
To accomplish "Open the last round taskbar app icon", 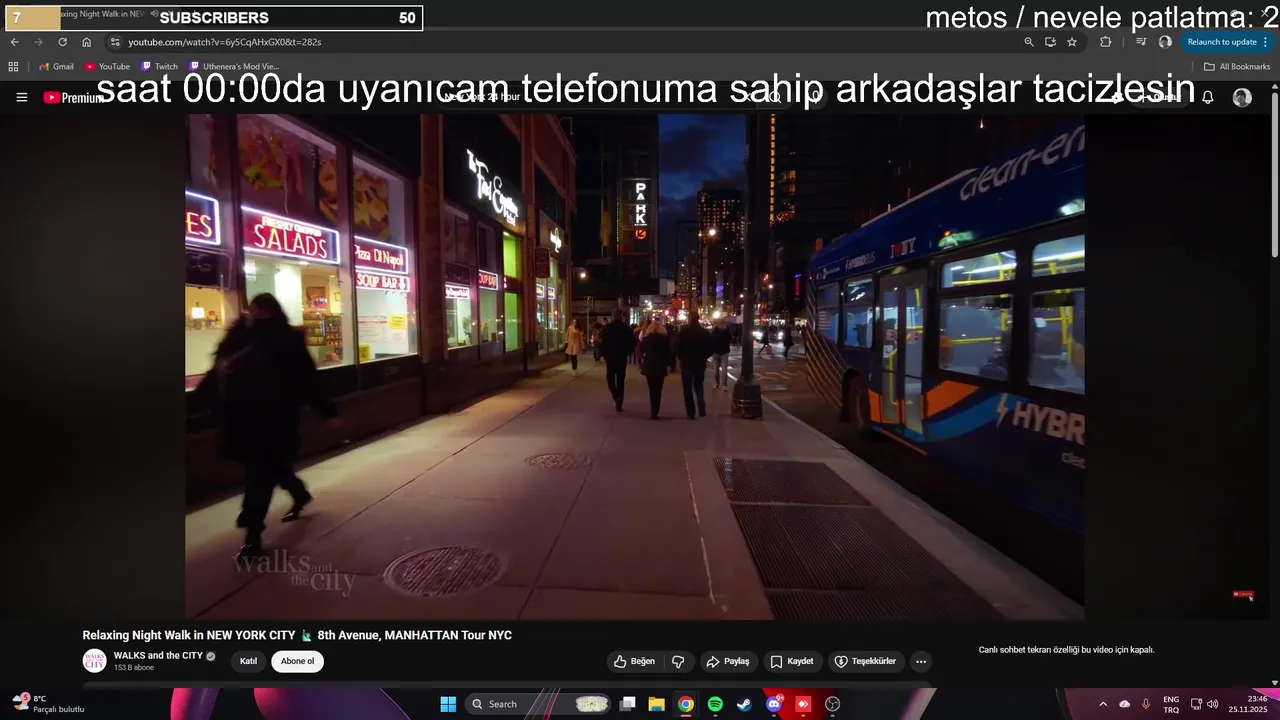I will click(x=832, y=704).
